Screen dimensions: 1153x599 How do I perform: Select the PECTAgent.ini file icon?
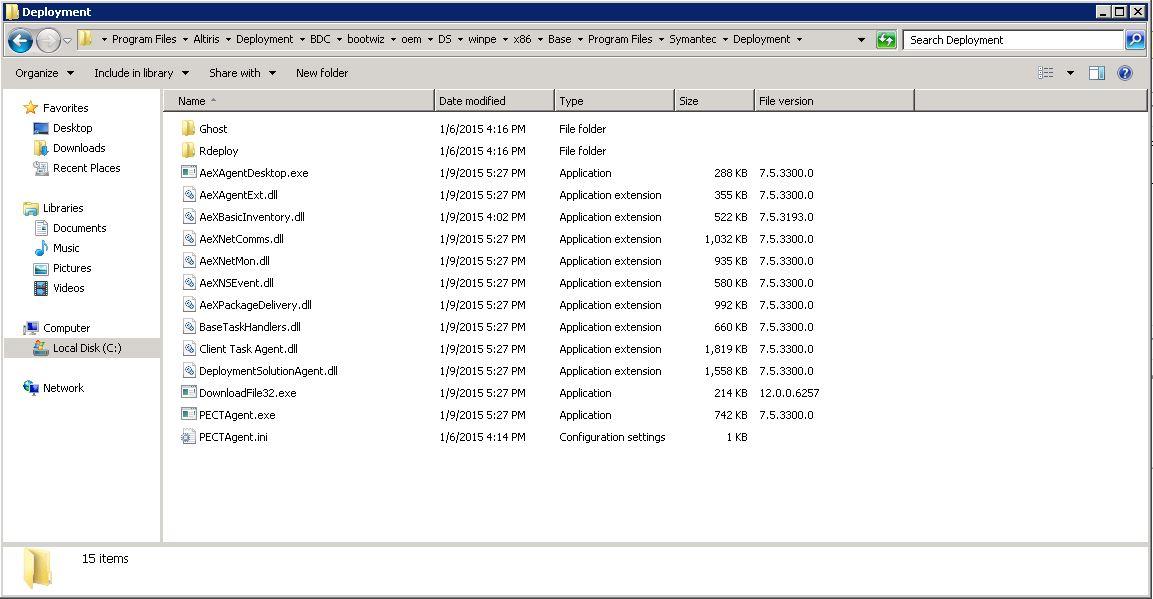click(188, 437)
